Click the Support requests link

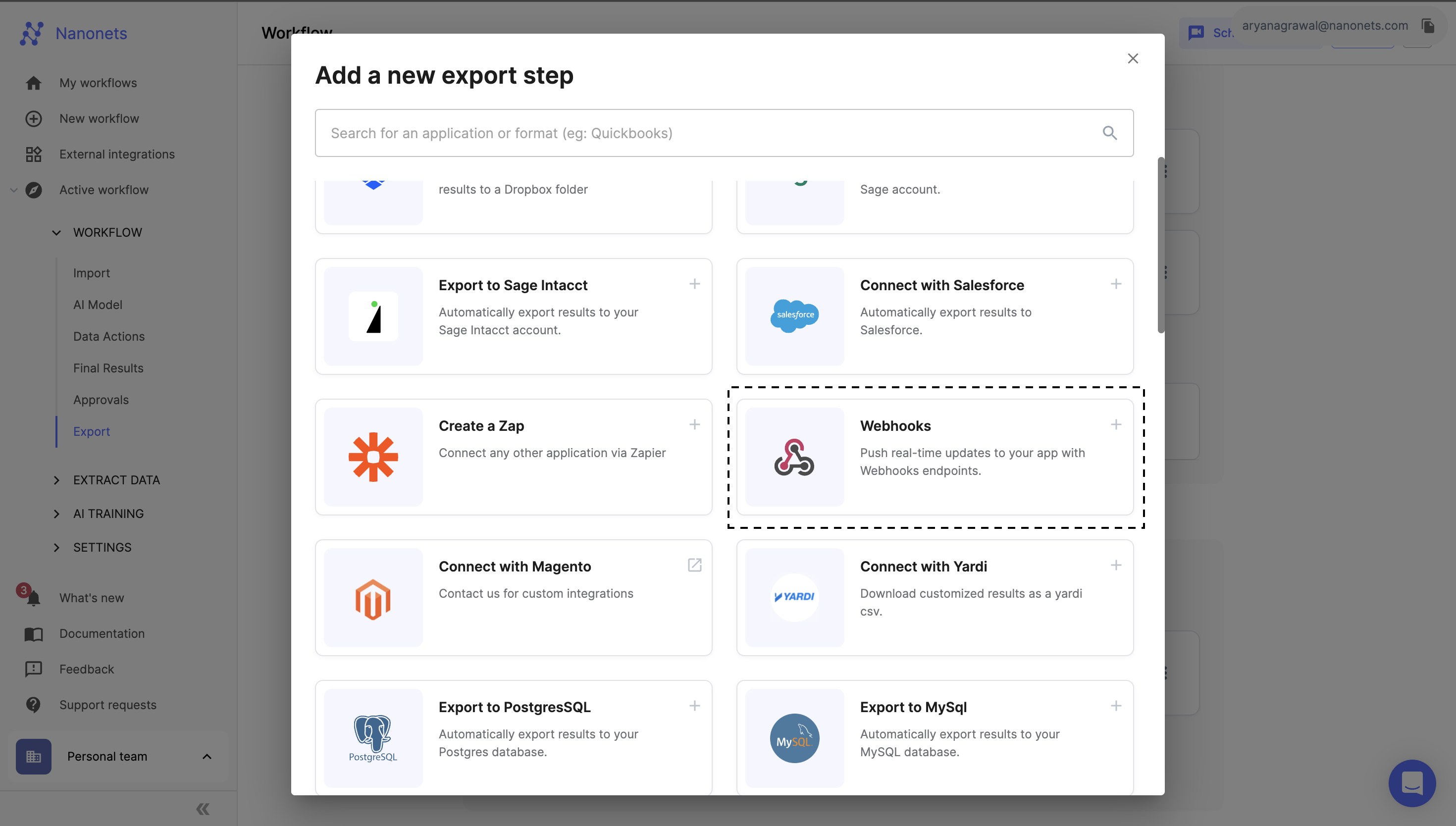[108, 705]
